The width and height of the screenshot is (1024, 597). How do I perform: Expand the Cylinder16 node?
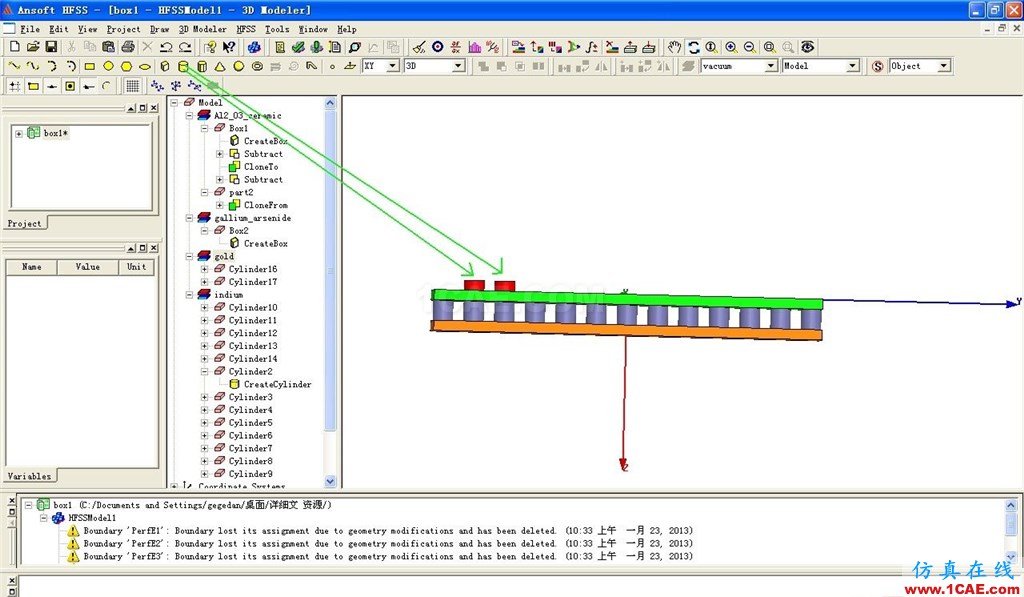(204, 269)
